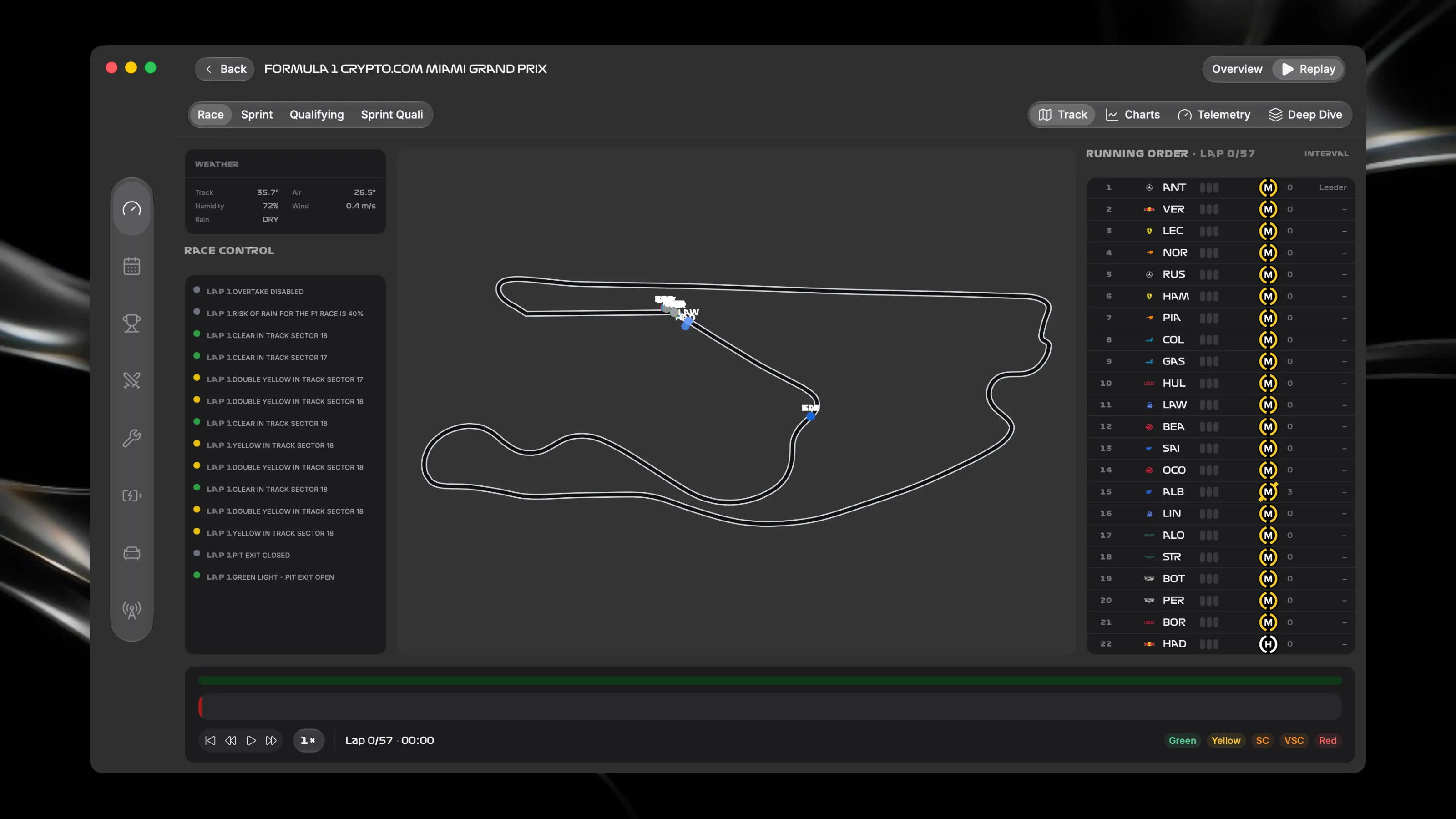Select driver BOR in running order
This screenshot has width=1456, height=819.
(1221, 622)
